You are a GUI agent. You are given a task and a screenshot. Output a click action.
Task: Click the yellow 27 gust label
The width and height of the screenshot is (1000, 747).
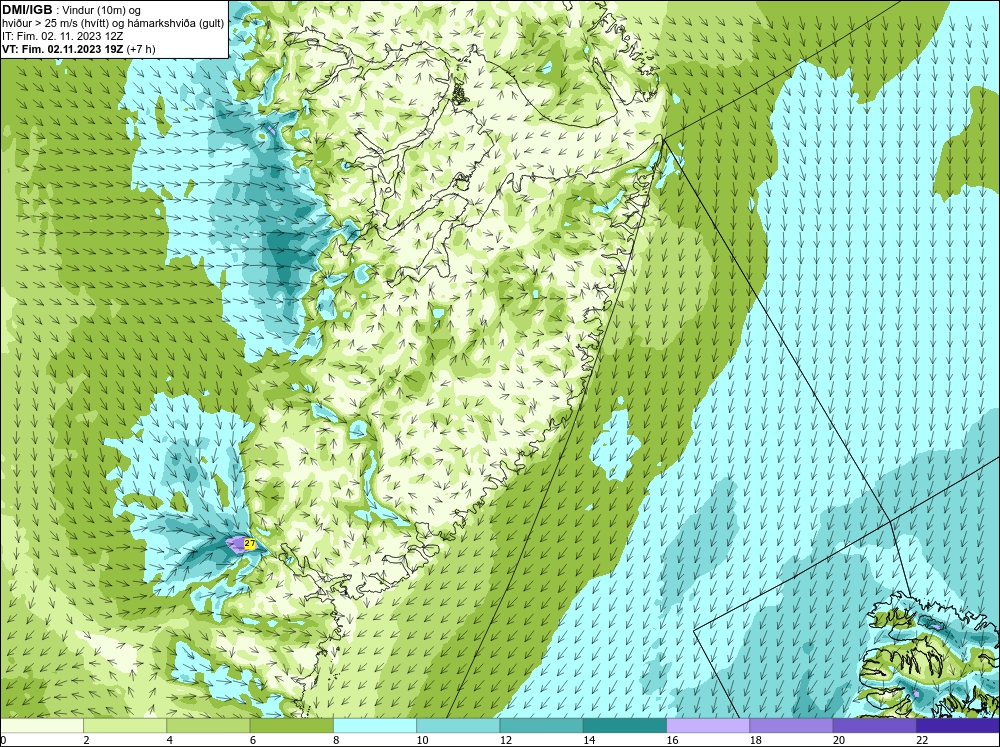tap(250, 544)
